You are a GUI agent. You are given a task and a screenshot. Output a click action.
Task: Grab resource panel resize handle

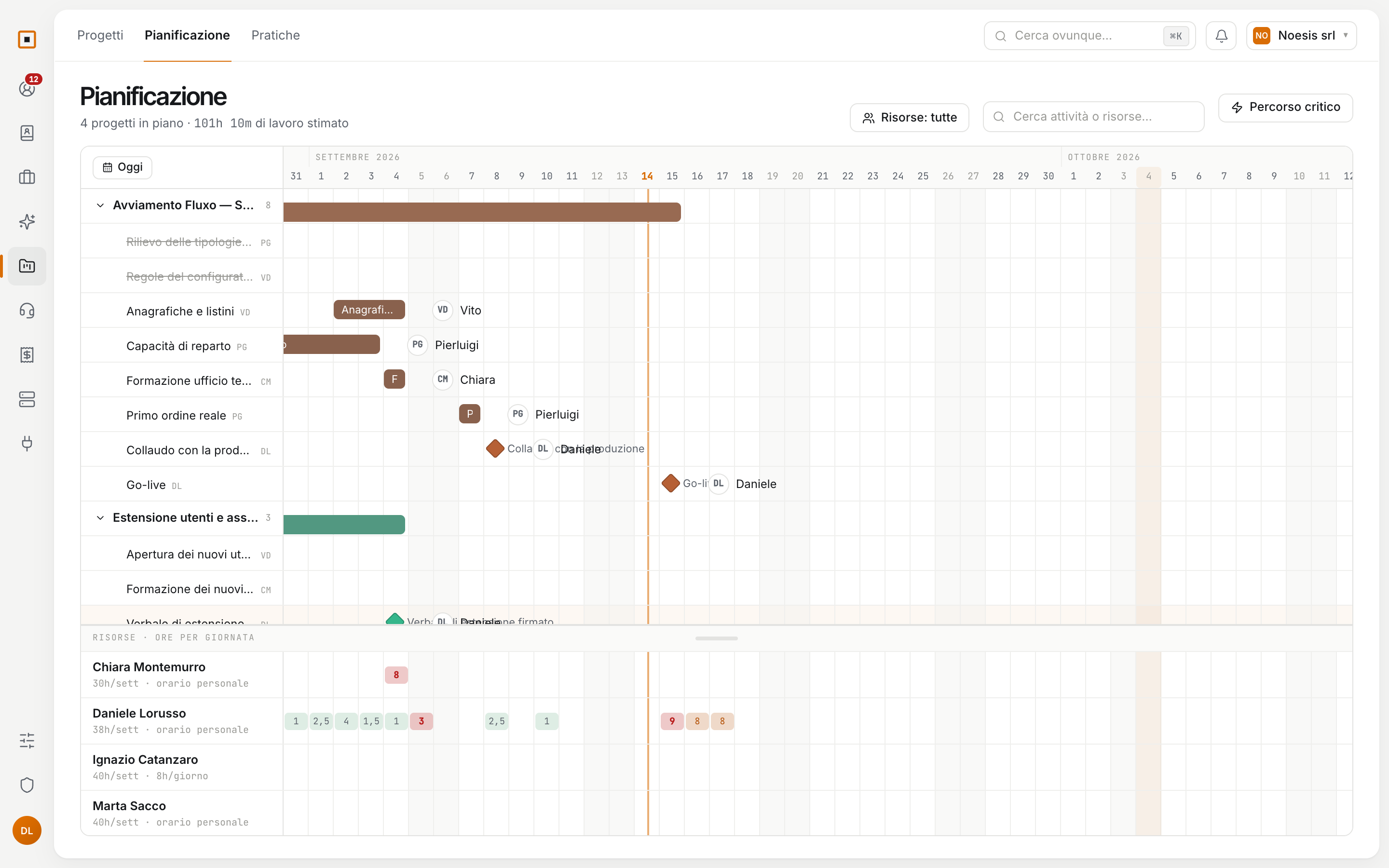tap(716, 638)
